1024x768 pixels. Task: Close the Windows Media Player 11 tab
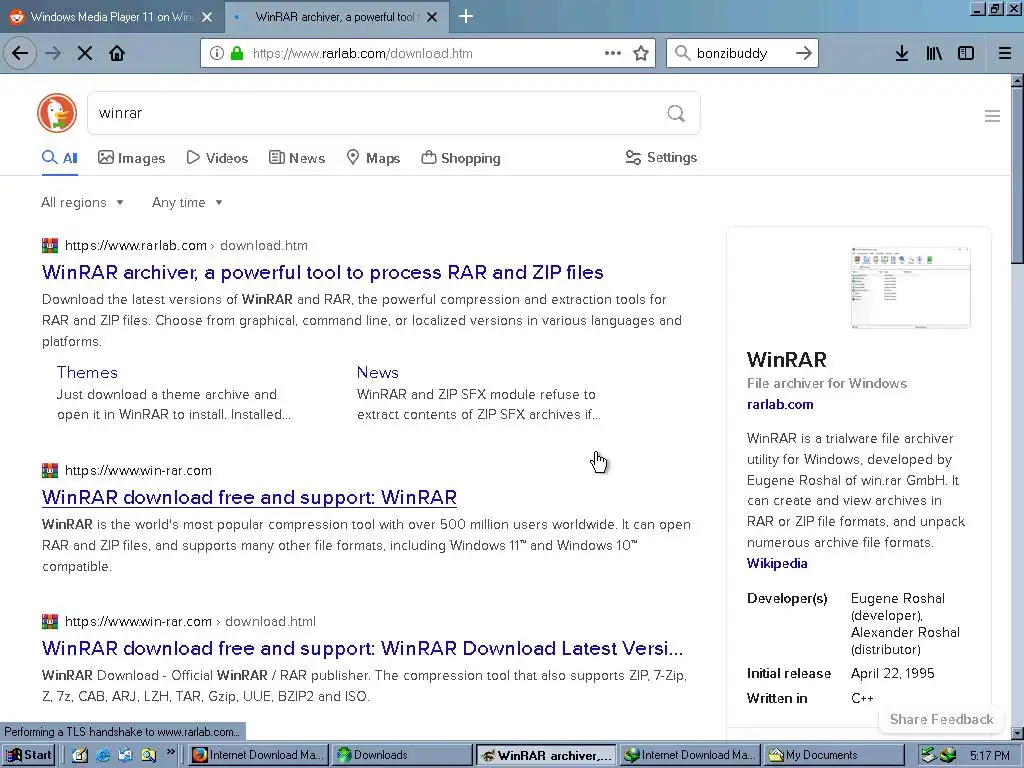click(207, 17)
